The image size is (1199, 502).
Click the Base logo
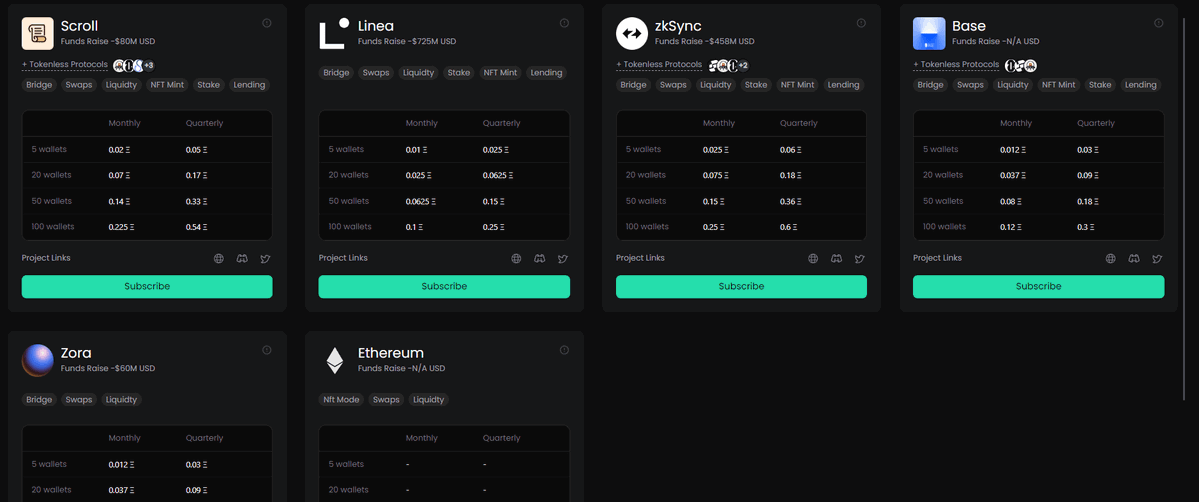pos(929,33)
